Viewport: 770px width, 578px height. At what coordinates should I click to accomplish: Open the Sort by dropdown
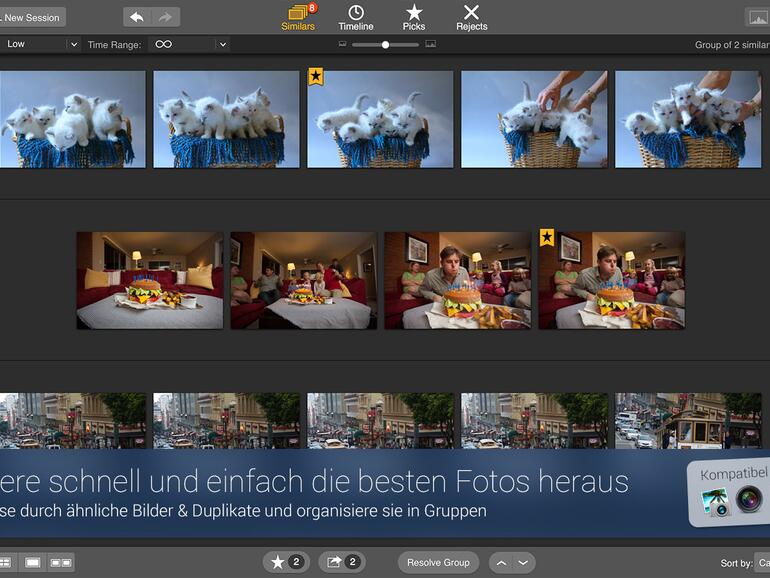pos(763,563)
